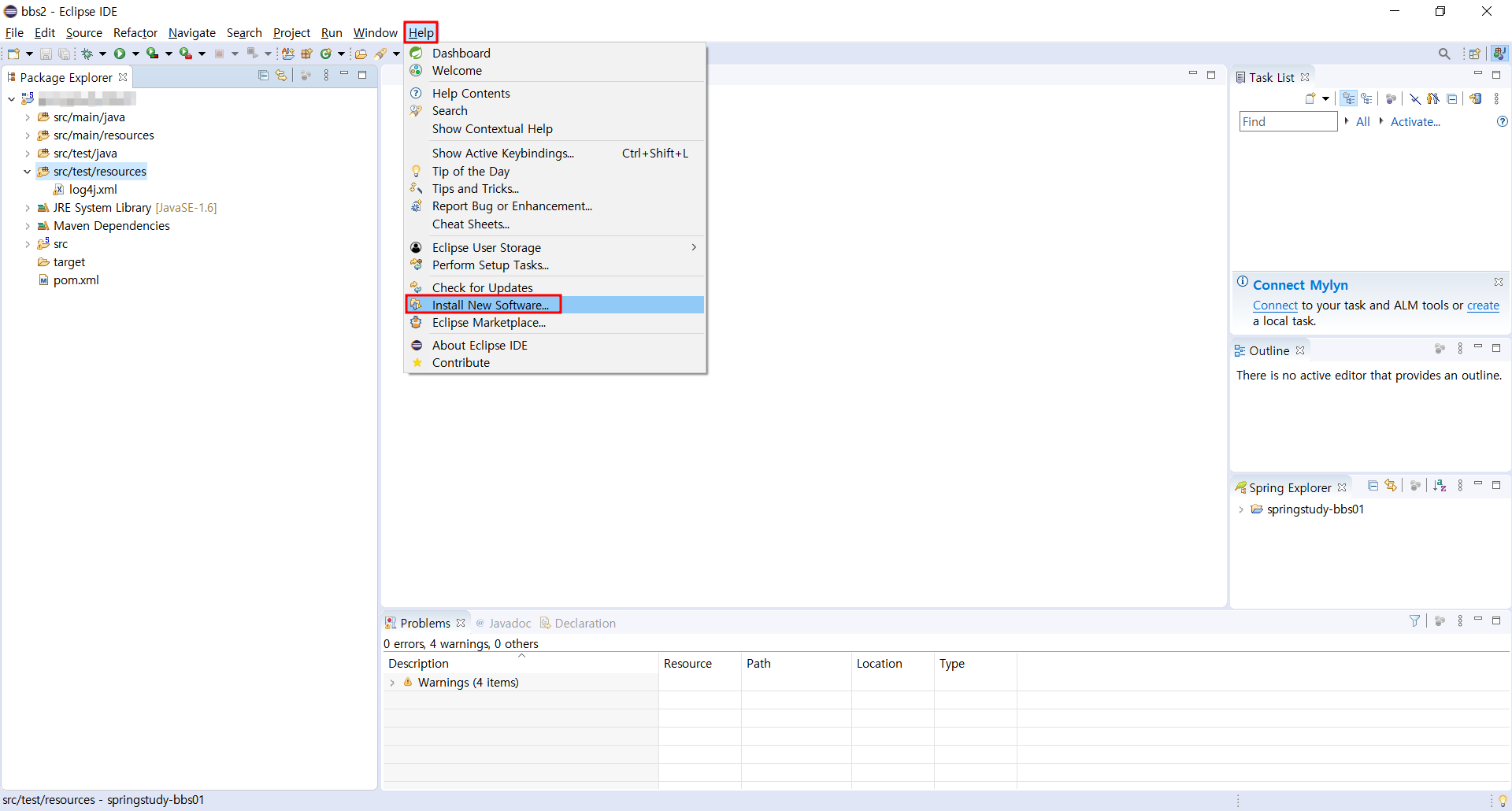The width and height of the screenshot is (1512, 811).
Task: Switch to the Declaration tab
Action: 578,623
